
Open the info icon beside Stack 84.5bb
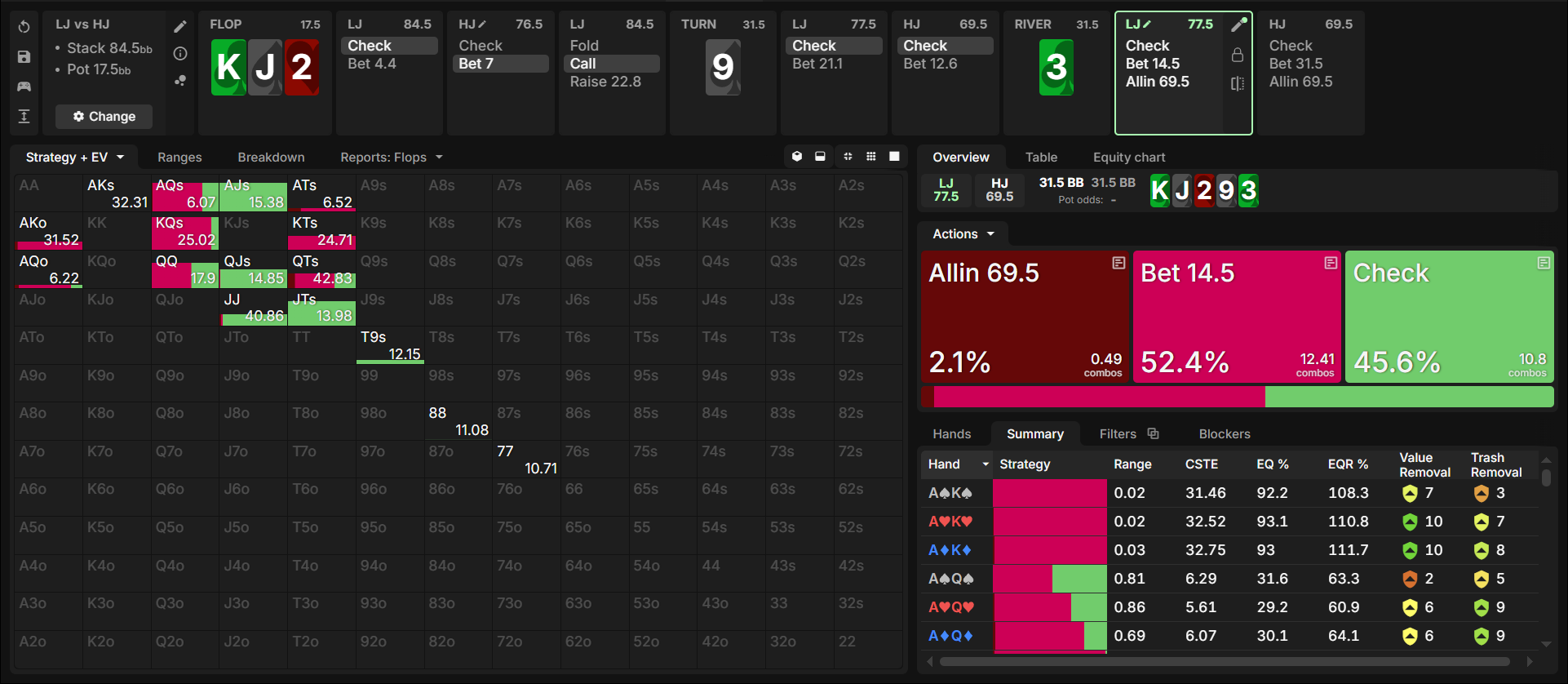pyautogui.click(x=180, y=53)
